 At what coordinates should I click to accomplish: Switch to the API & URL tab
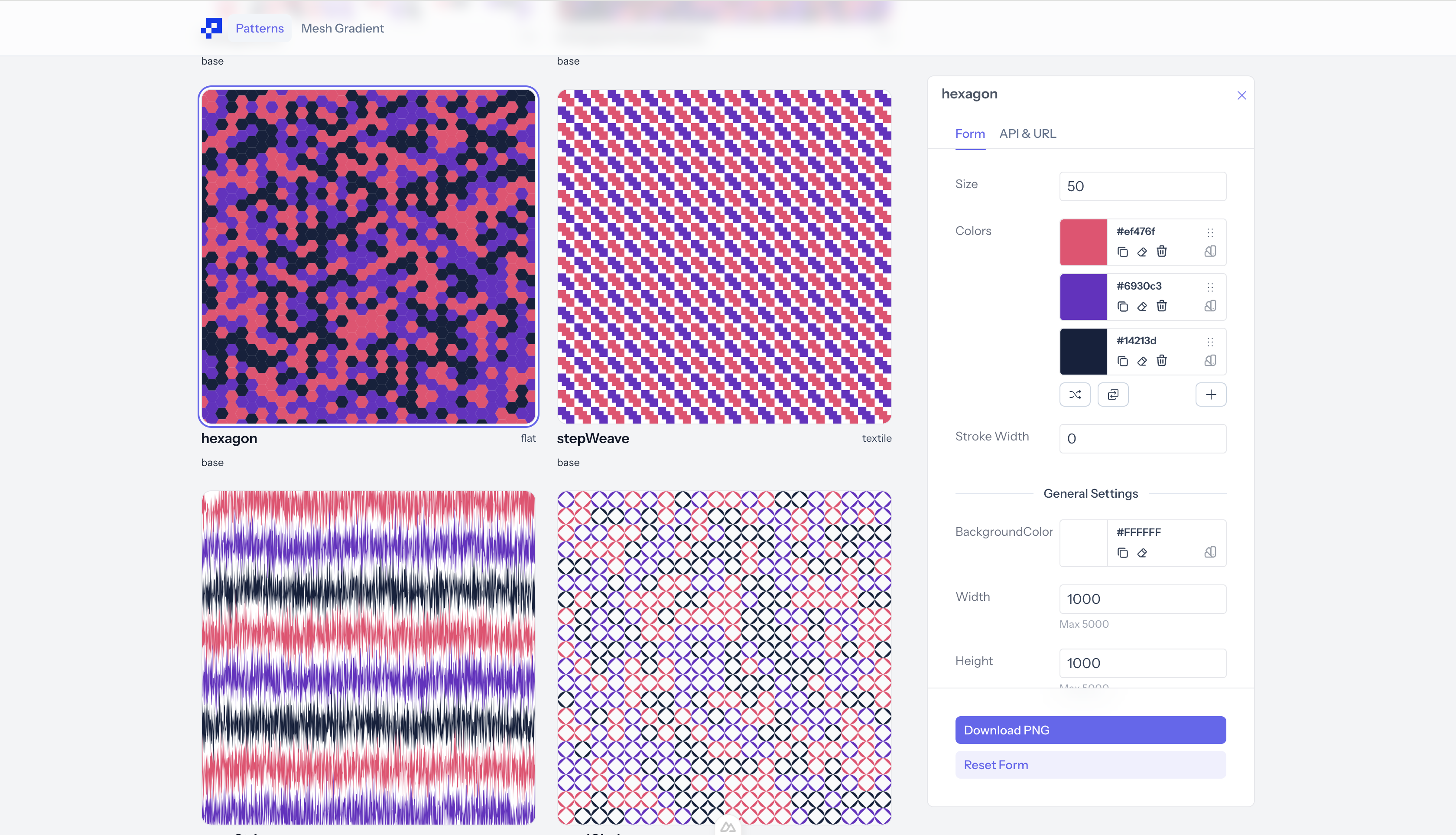pyautogui.click(x=1027, y=134)
